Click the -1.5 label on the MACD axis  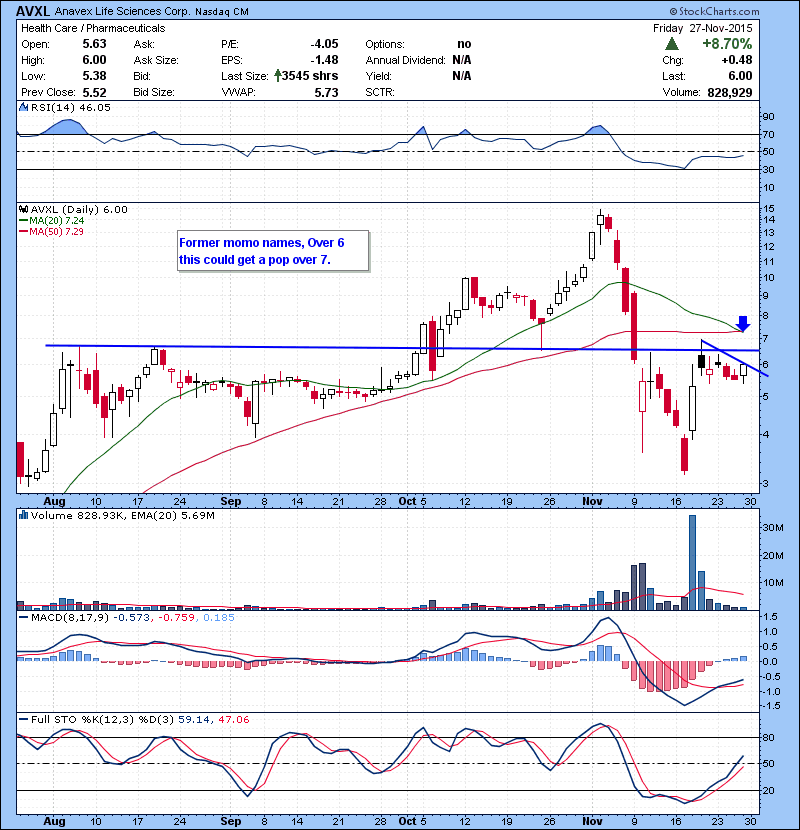770,706
